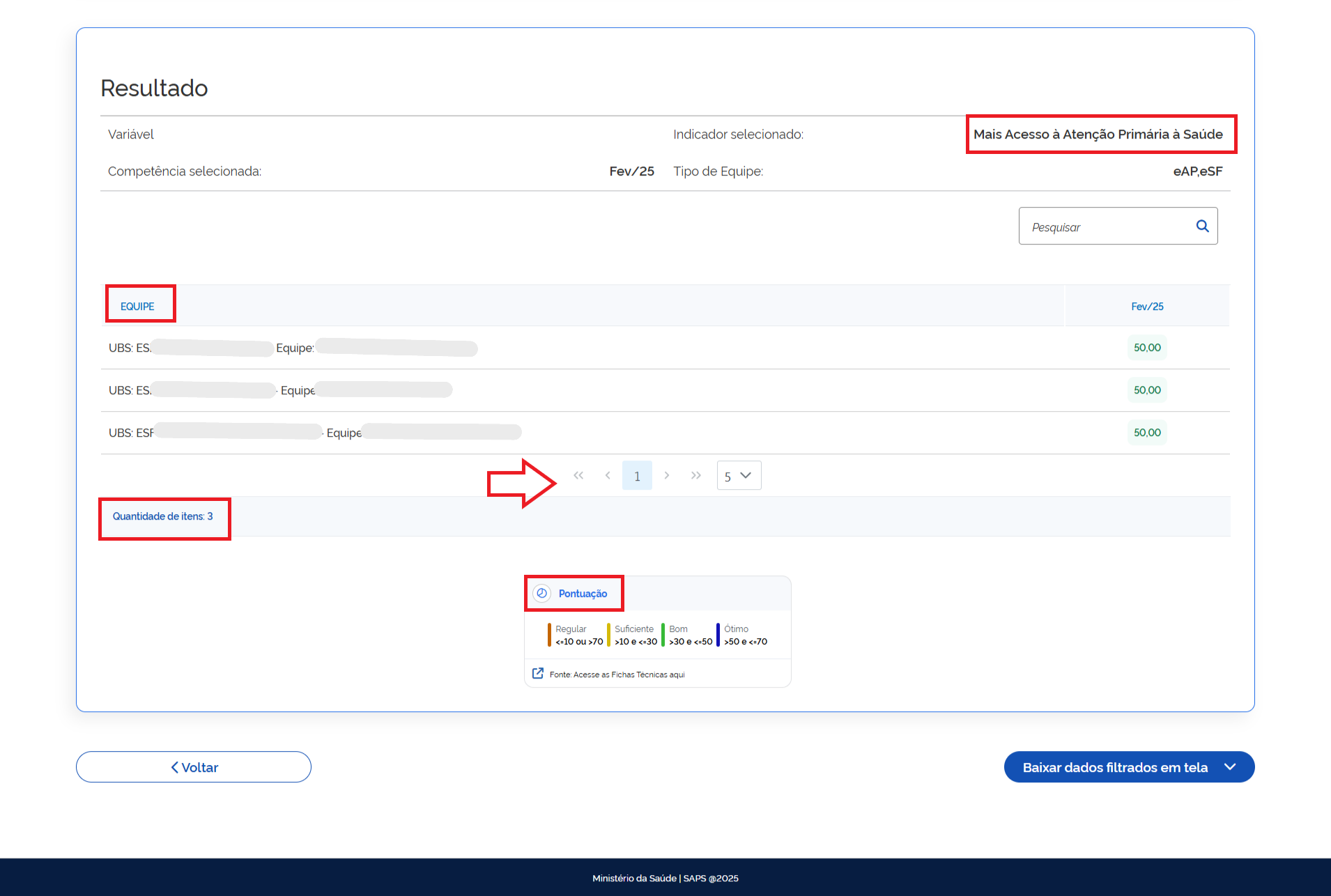Go to previous page arrow
This screenshot has height=896, width=1331.
[x=608, y=475]
